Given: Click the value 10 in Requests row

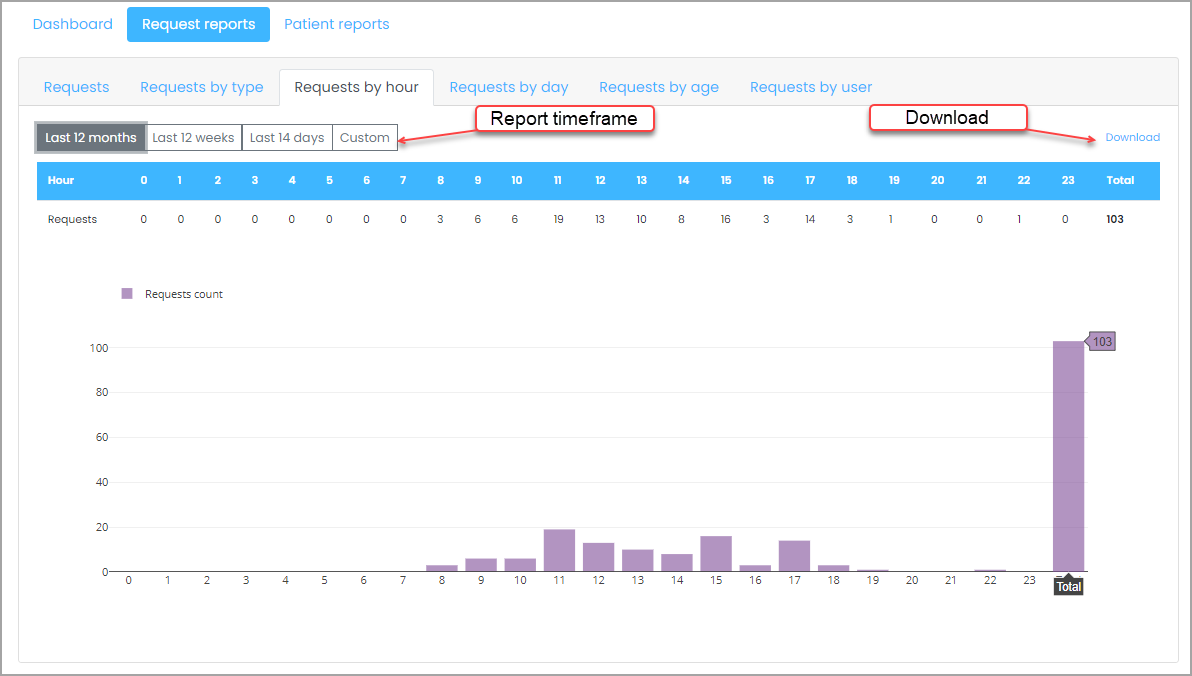Looking at the screenshot, I should click(642, 219).
